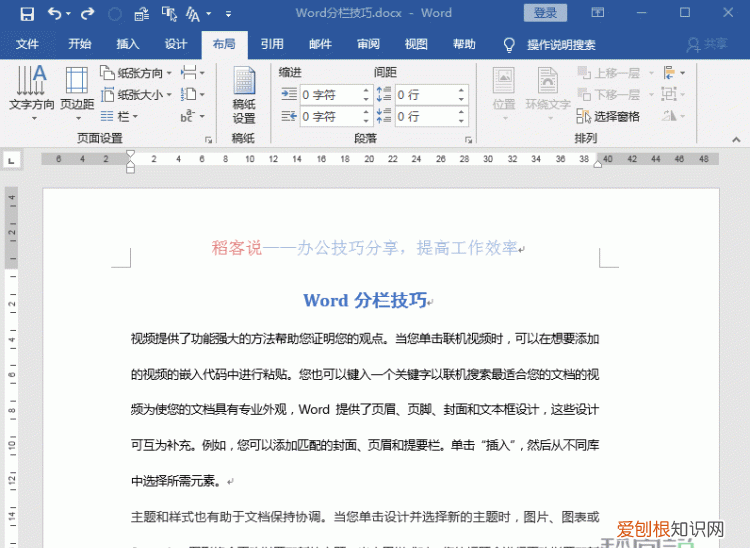
Task: Launch the 段落 paragraph dialog launcher
Action: 468,140
